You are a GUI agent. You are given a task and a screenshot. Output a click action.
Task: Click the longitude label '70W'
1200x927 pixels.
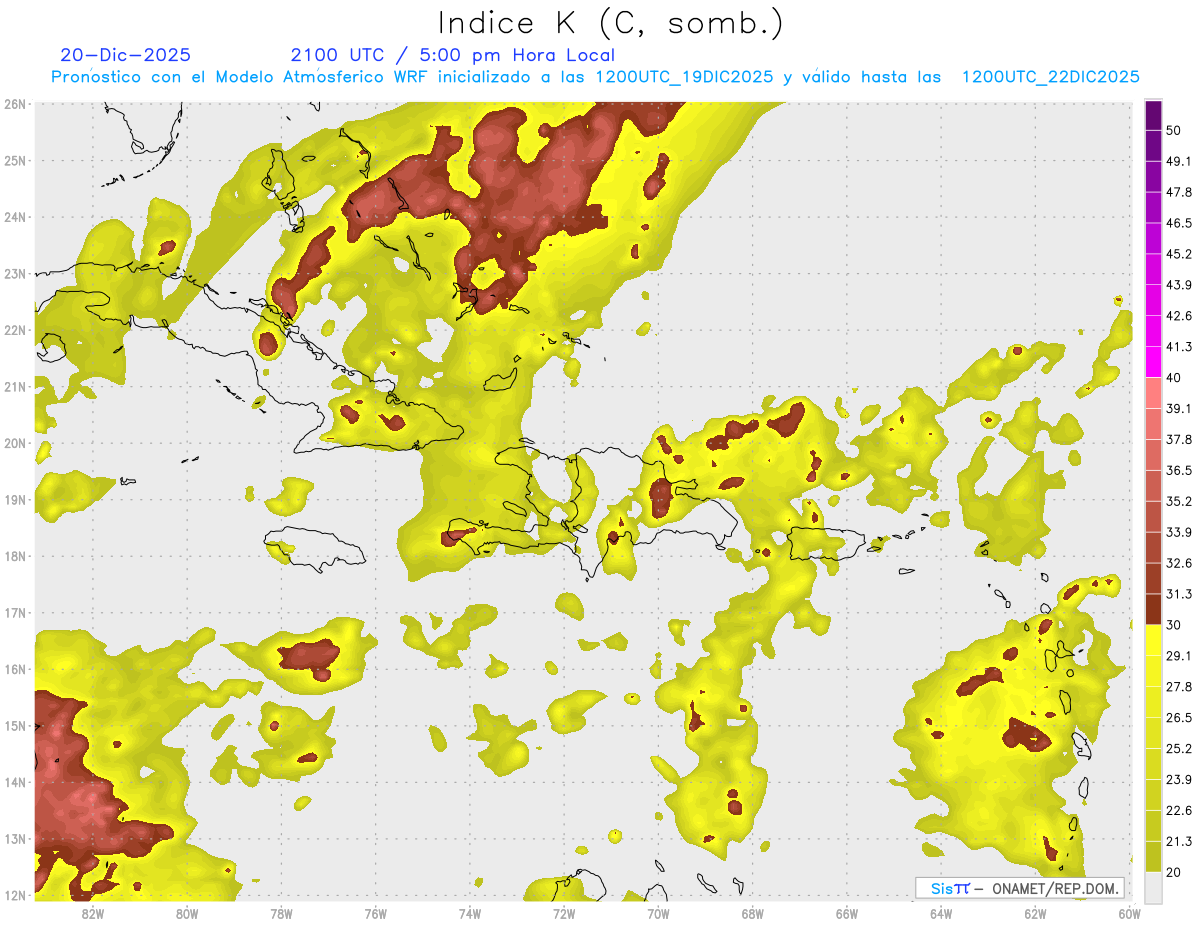[658, 913]
